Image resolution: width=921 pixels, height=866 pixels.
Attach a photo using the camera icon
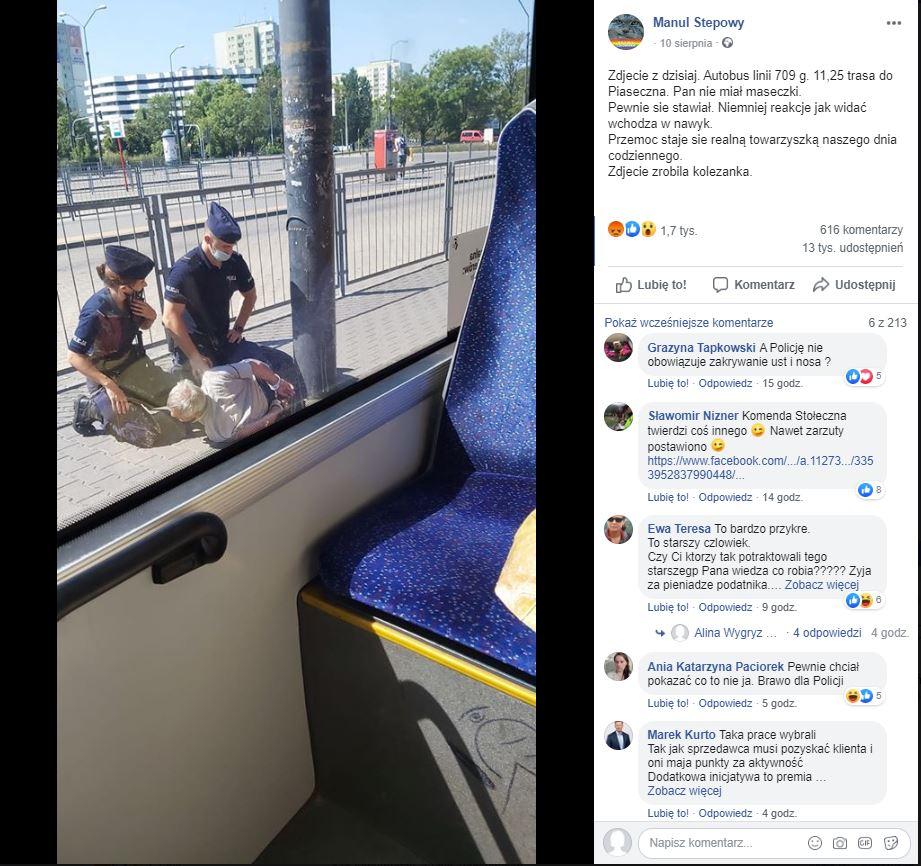pyautogui.click(x=839, y=843)
